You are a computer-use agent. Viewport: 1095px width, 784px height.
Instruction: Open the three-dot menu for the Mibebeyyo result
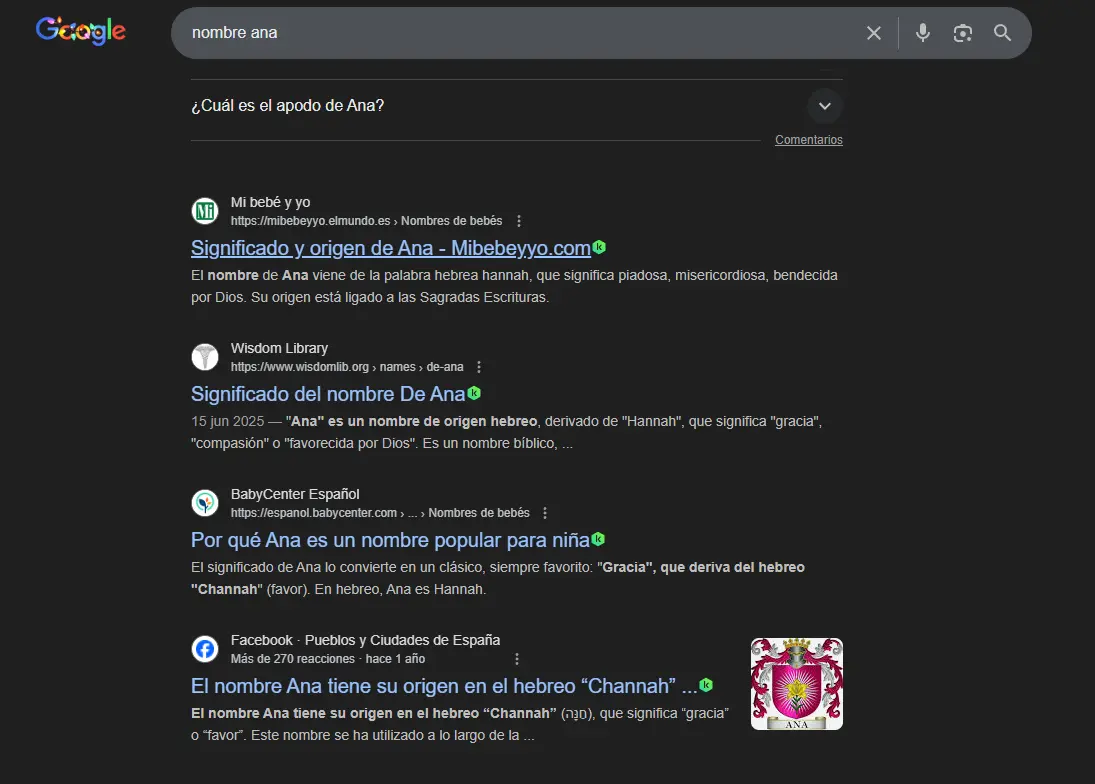tap(518, 220)
